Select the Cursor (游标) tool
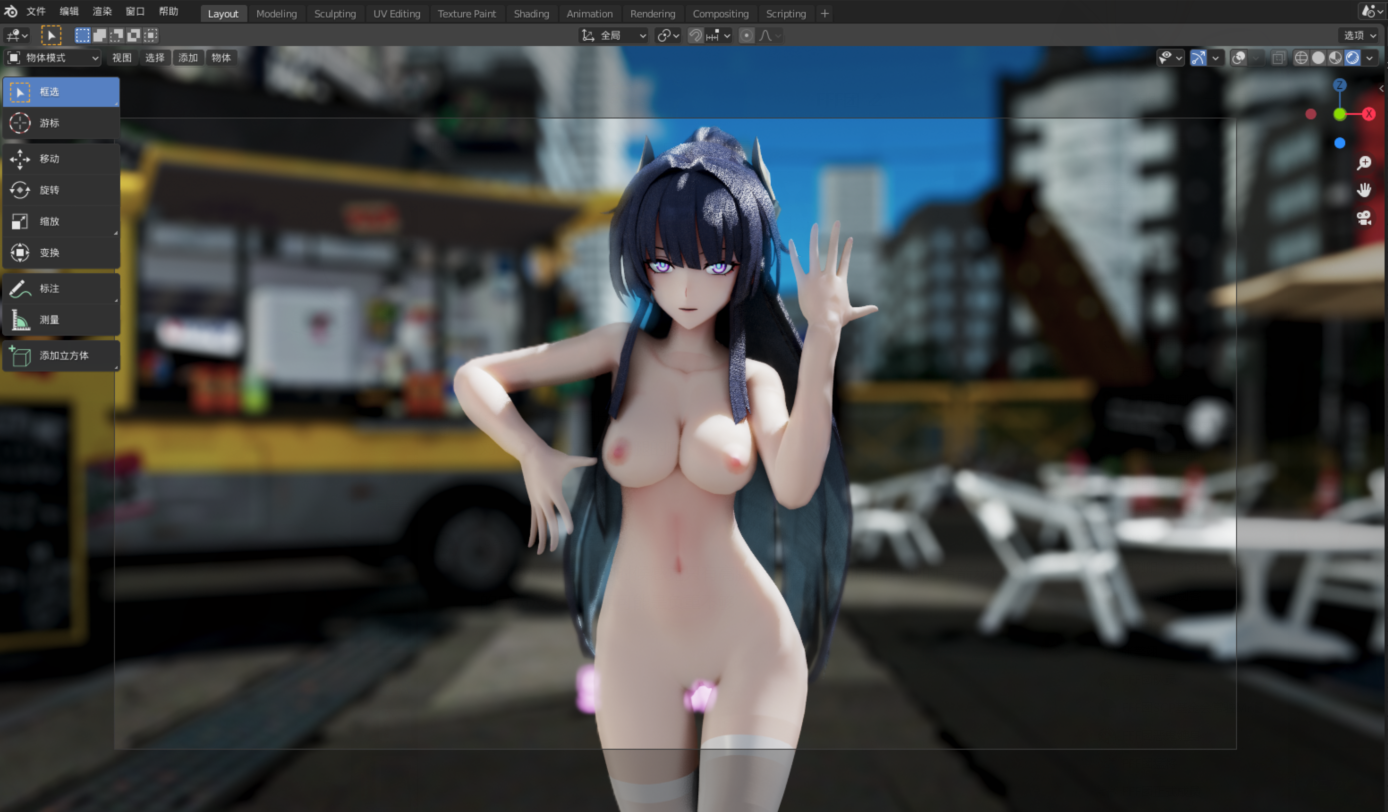 [60, 123]
